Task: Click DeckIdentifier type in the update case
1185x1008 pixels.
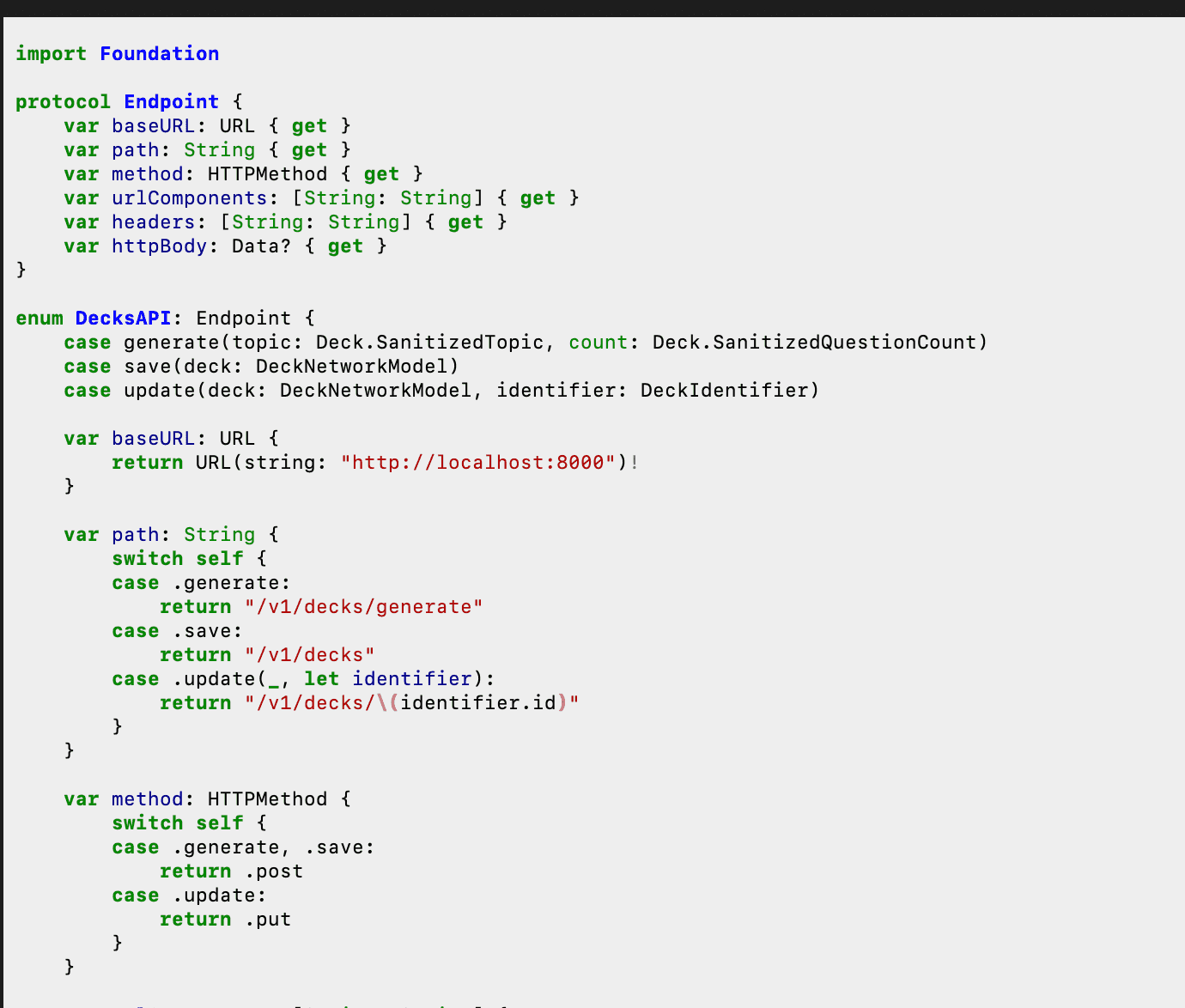Action: (725, 390)
